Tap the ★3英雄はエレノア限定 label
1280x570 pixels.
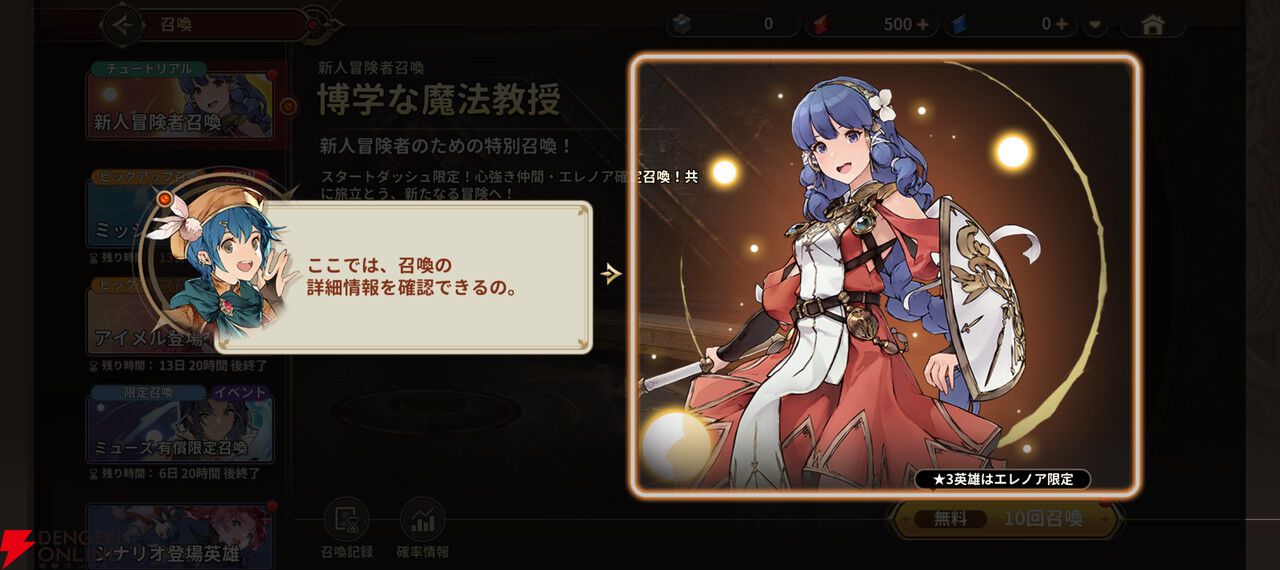click(1002, 479)
